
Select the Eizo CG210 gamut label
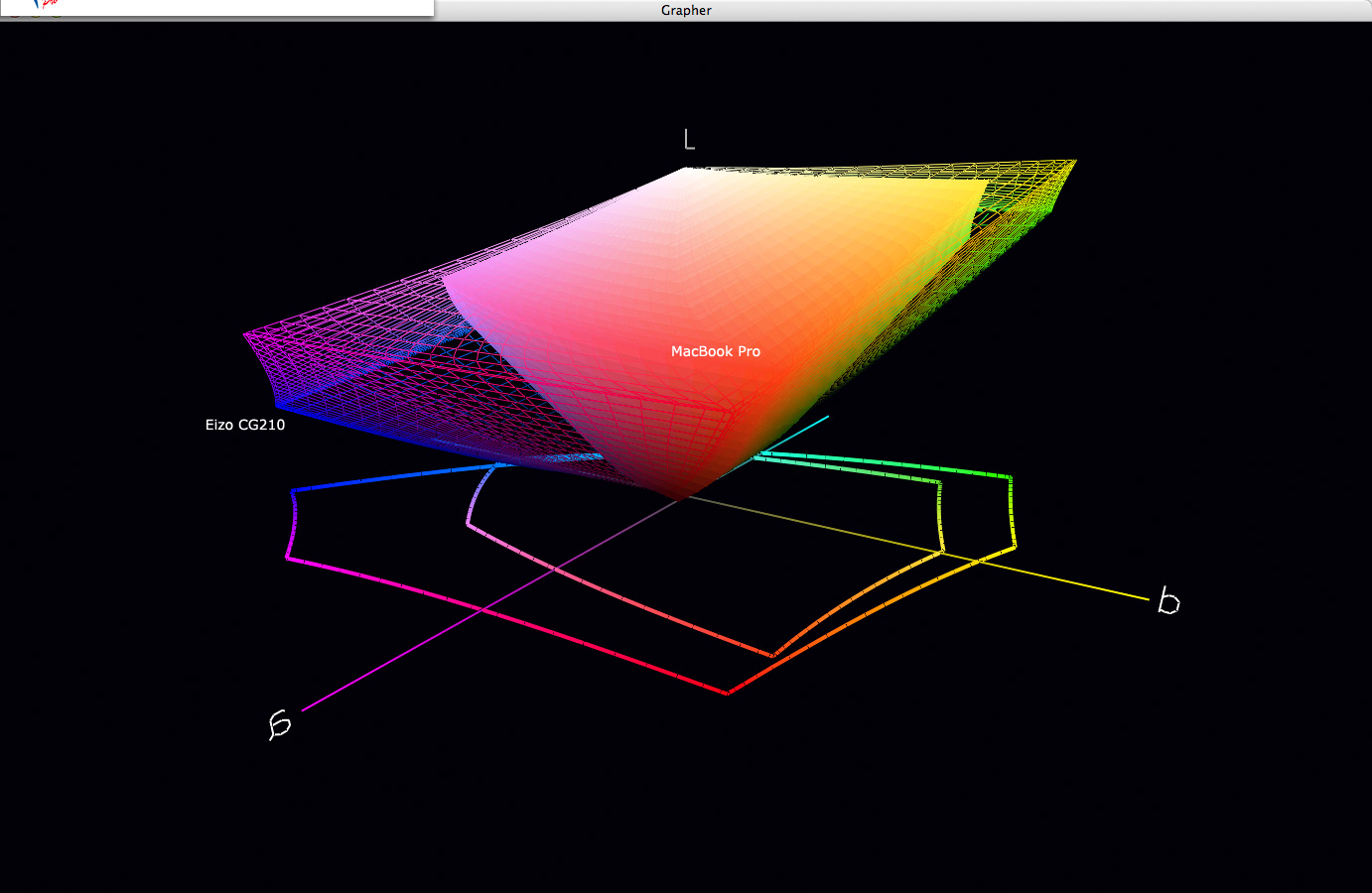pos(245,425)
